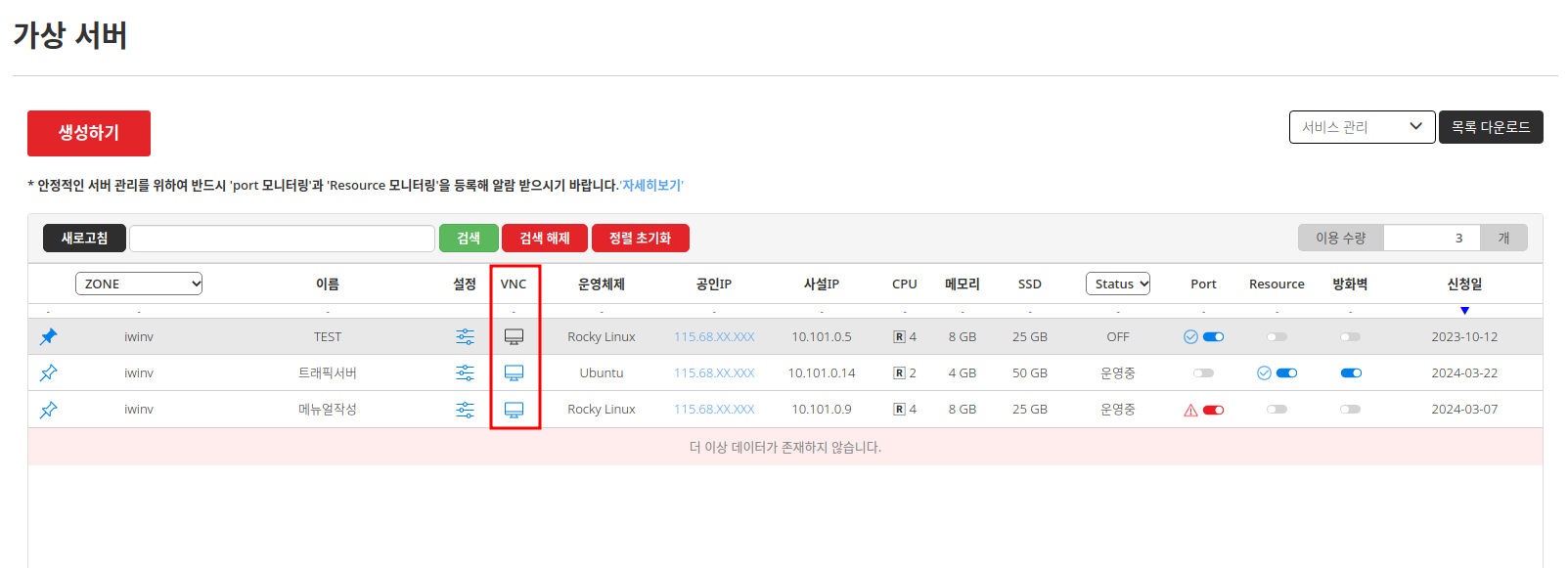Clear search with 검색 해제
Image resolution: width=1568 pixels, height=568 pixels.
pyautogui.click(x=545, y=238)
